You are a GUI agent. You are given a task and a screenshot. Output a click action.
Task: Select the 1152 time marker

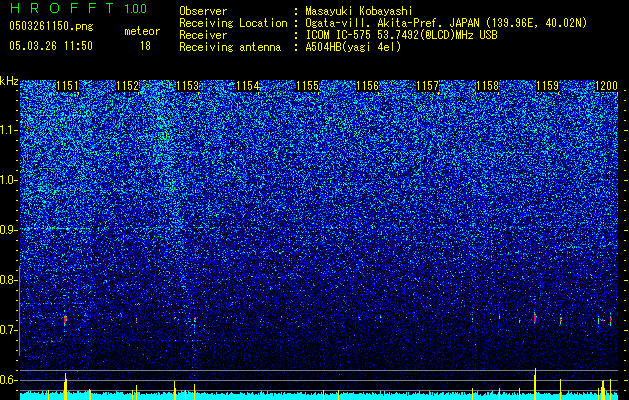[128, 86]
